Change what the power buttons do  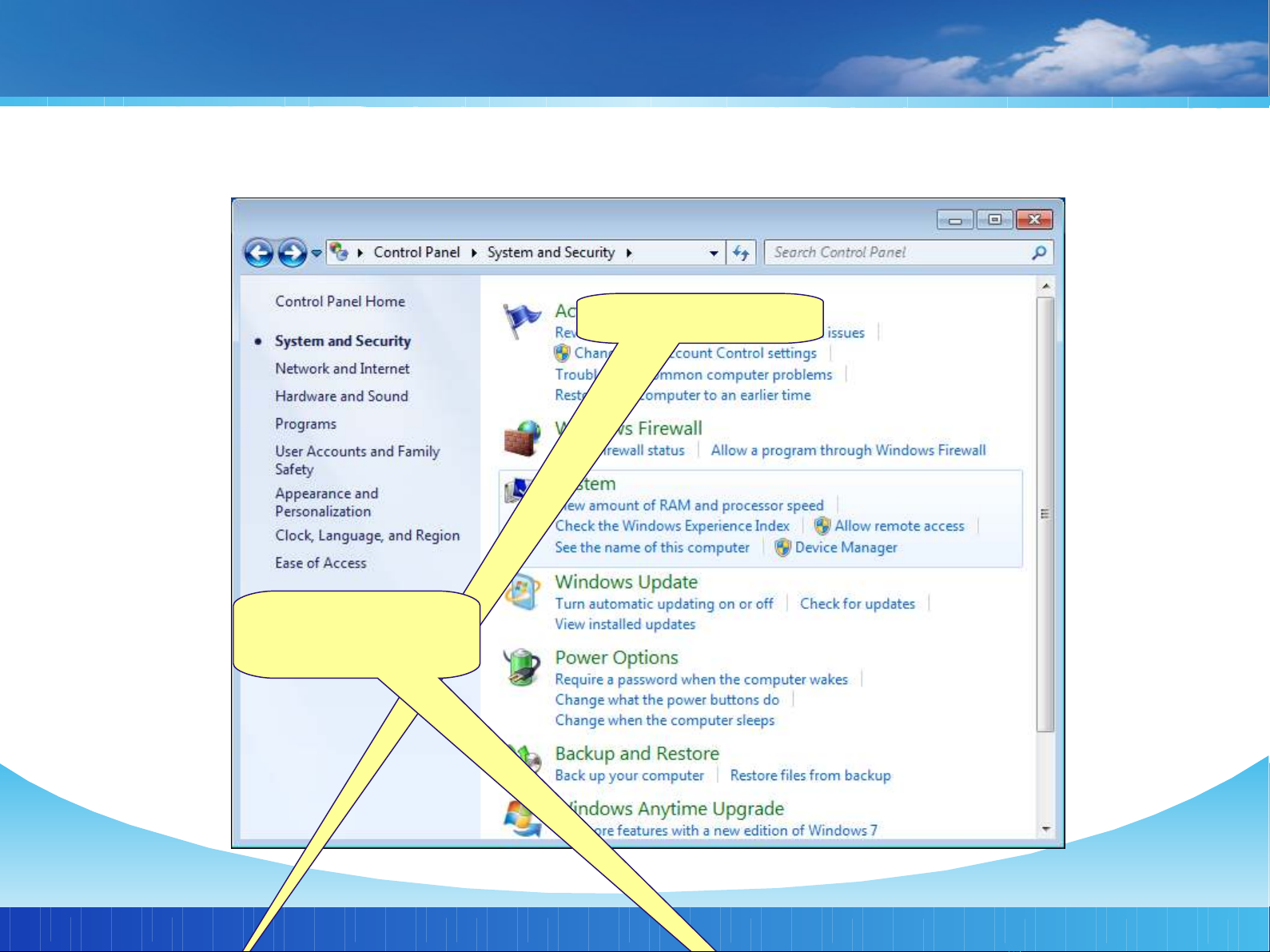coord(667,700)
